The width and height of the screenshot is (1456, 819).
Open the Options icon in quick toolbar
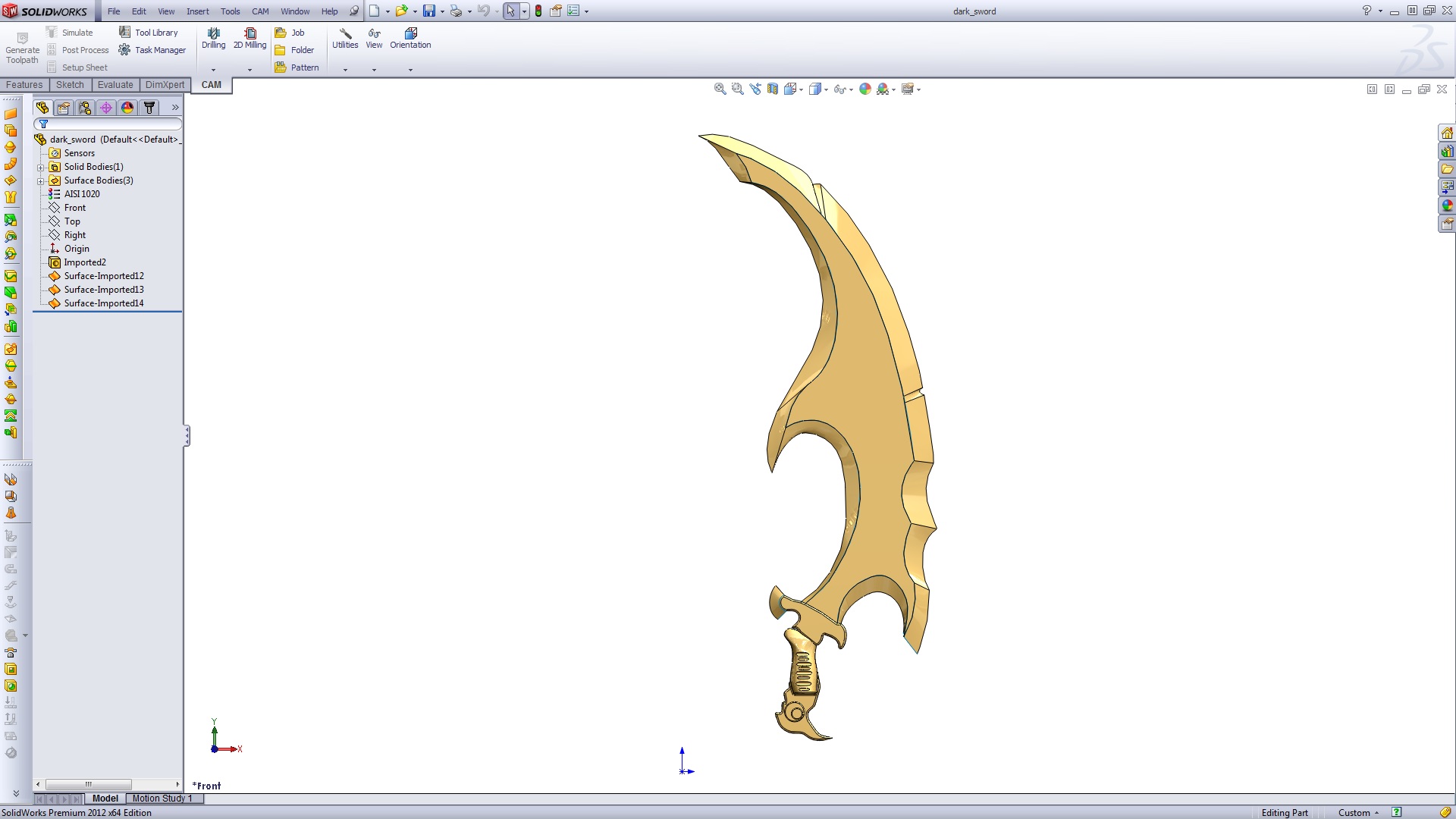573,11
